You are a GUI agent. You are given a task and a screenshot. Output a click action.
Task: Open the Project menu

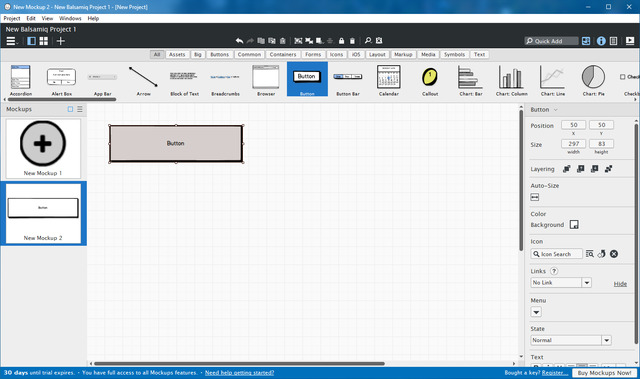pyautogui.click(x=12, y=18)
